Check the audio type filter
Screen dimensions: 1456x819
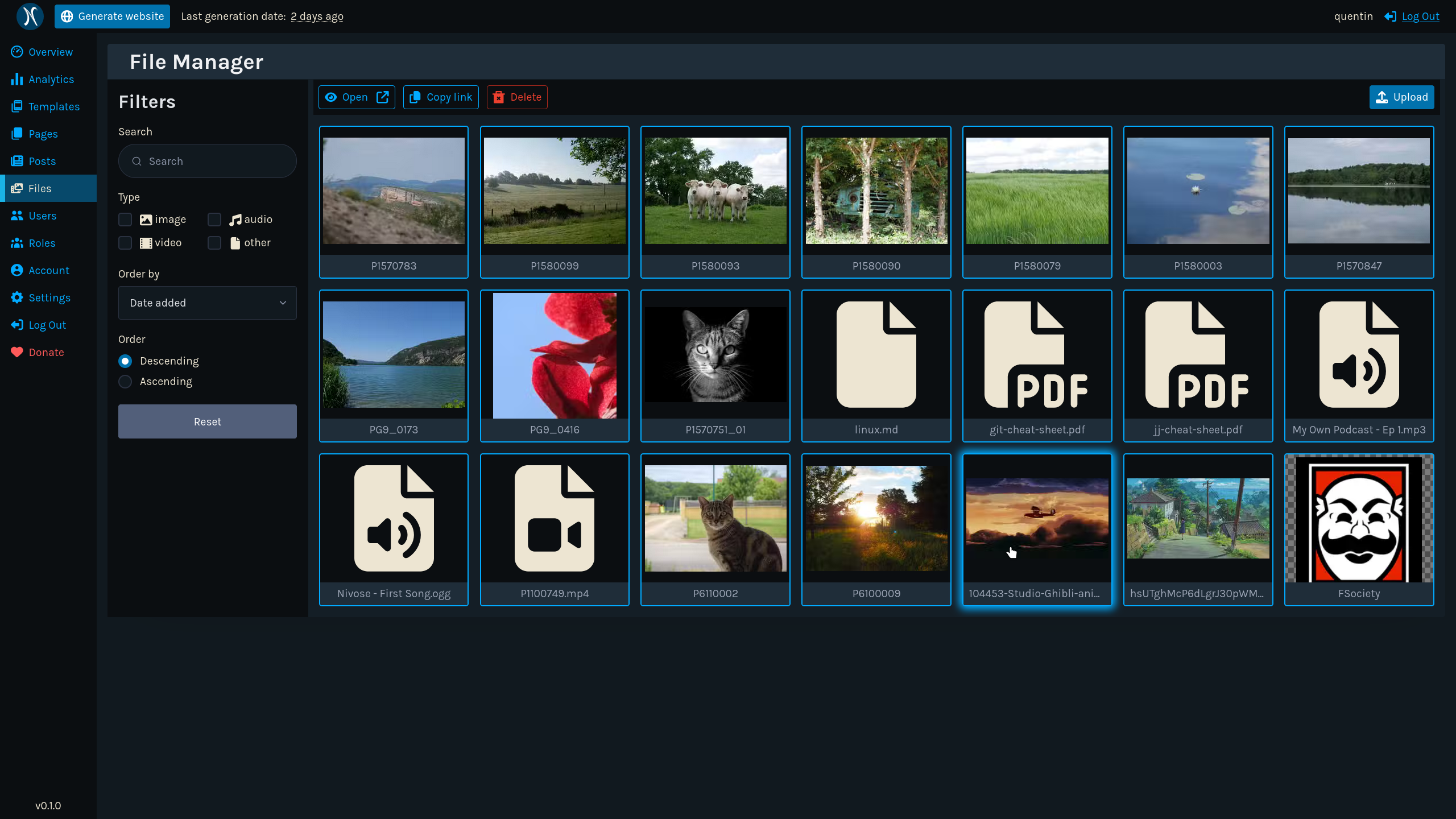214,220
